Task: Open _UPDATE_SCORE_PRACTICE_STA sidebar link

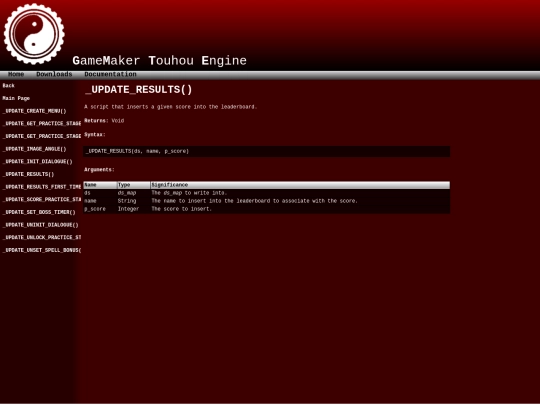Action: pyautogui.click(x=42, y=200)
